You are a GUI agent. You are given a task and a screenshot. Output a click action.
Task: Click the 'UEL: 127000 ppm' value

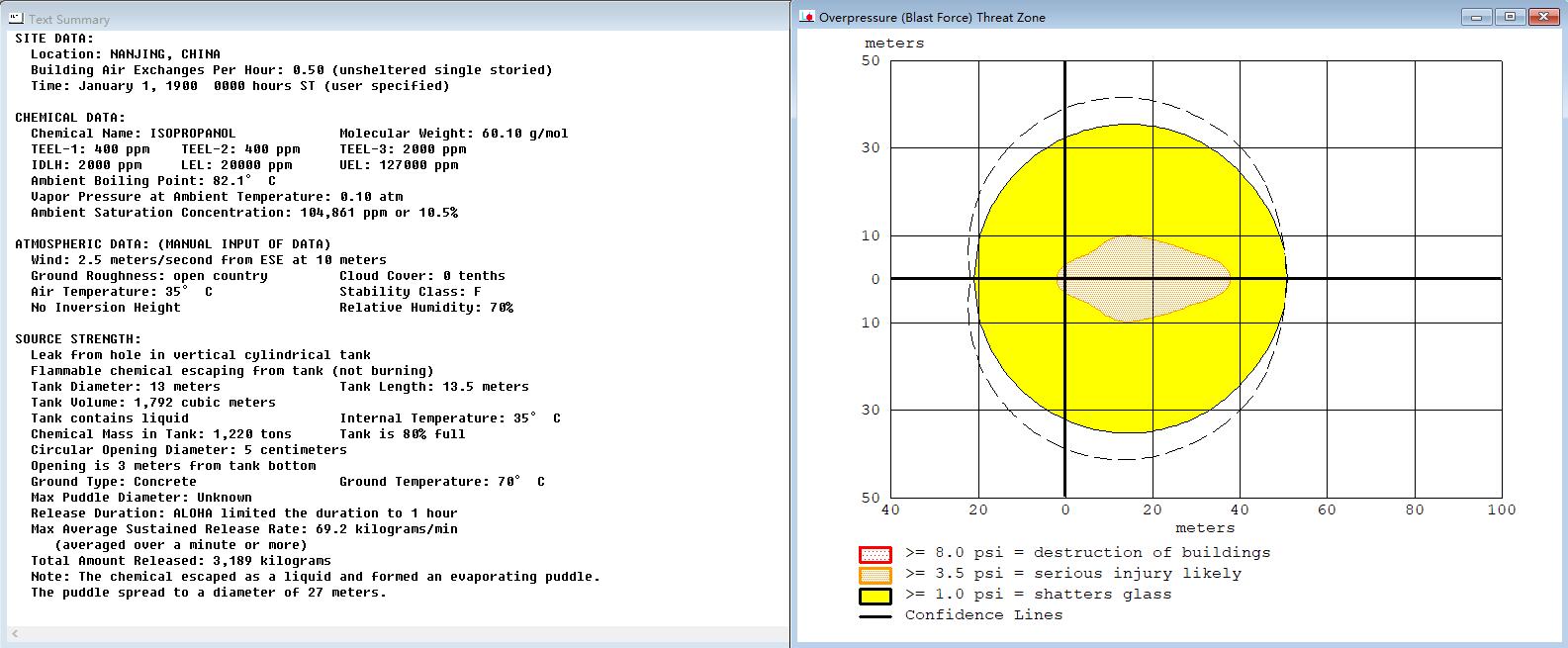[399, 165]
